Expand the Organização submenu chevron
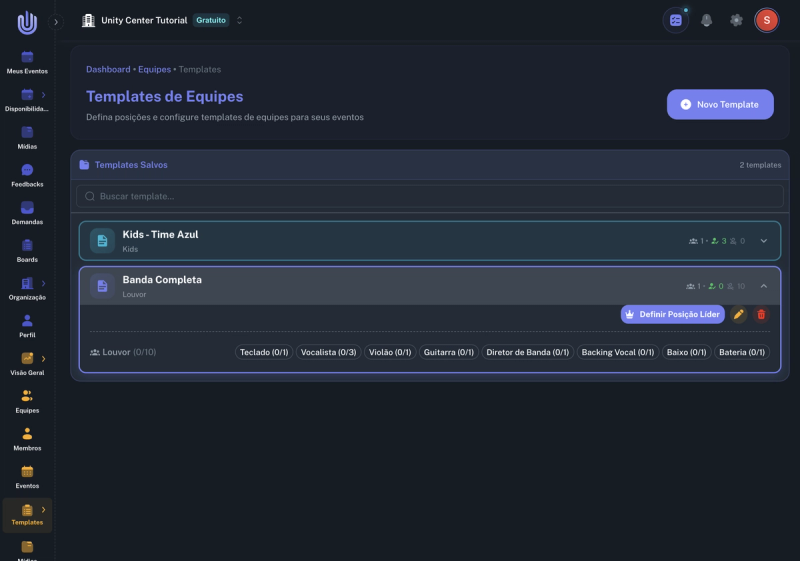The width and height of the screenshot is (800, 561). 43,283
